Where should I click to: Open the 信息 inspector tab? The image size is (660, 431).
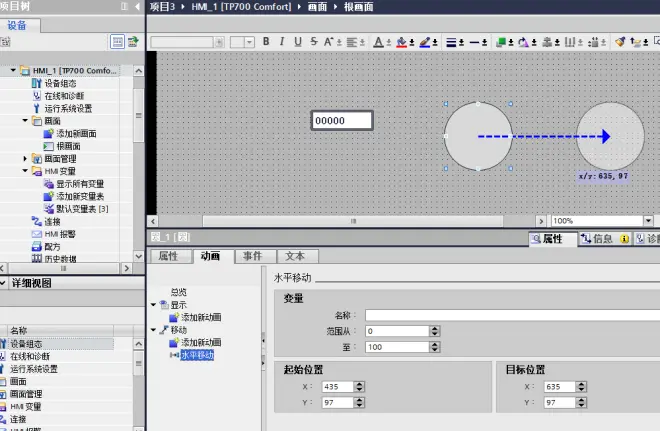(x=603, y=239)
